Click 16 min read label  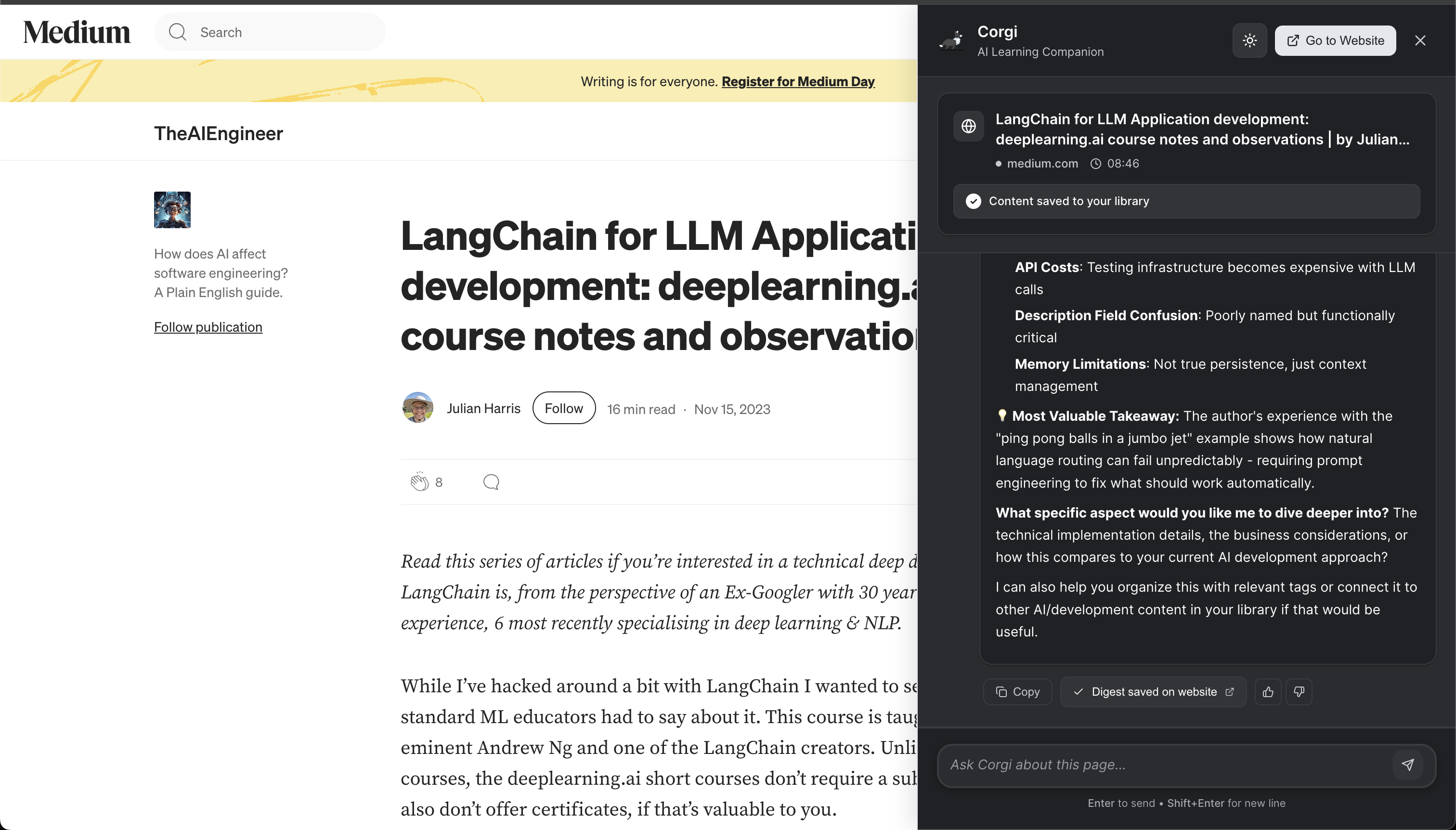coord(641,409)
